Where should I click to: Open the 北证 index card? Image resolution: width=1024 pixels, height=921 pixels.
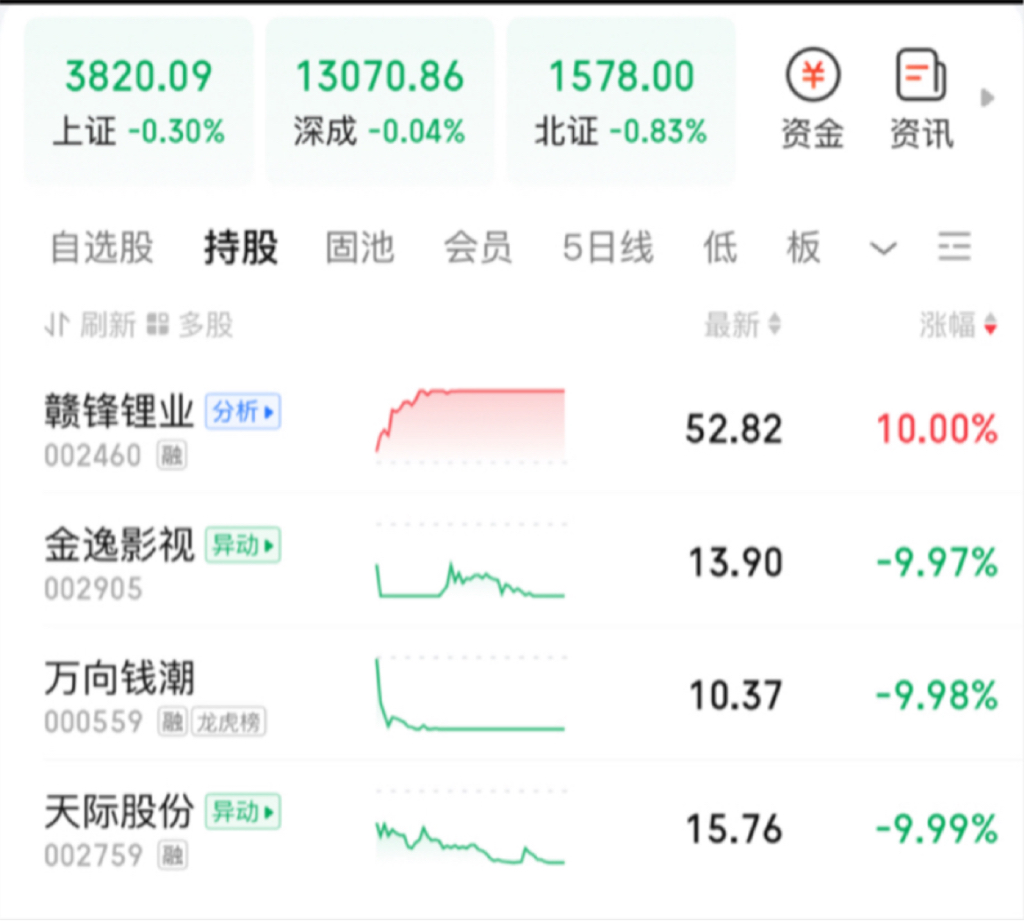621,102
